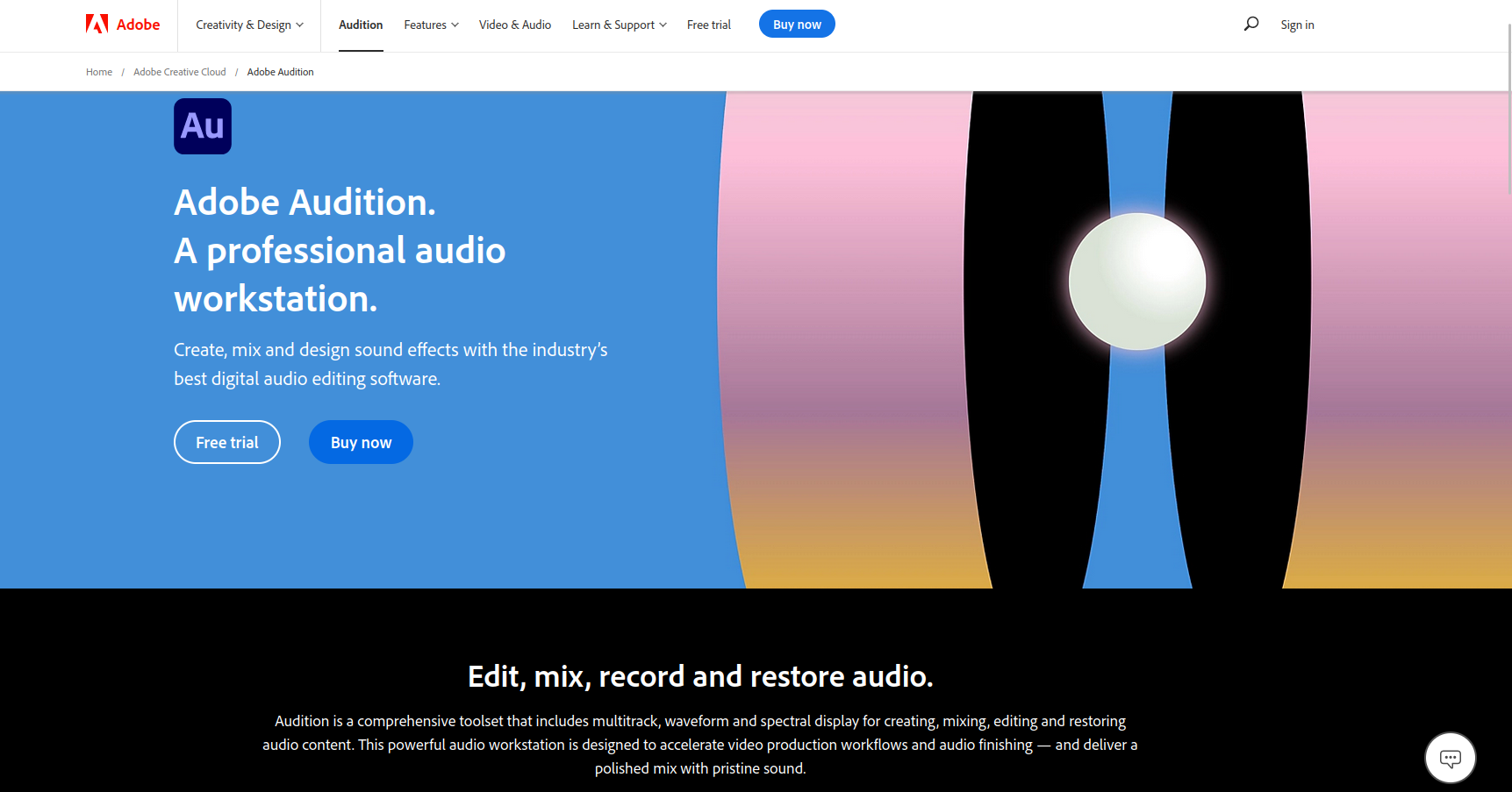Click the blue Buy now hero button
Screen dimensions: 1512x792
[361, 442]
